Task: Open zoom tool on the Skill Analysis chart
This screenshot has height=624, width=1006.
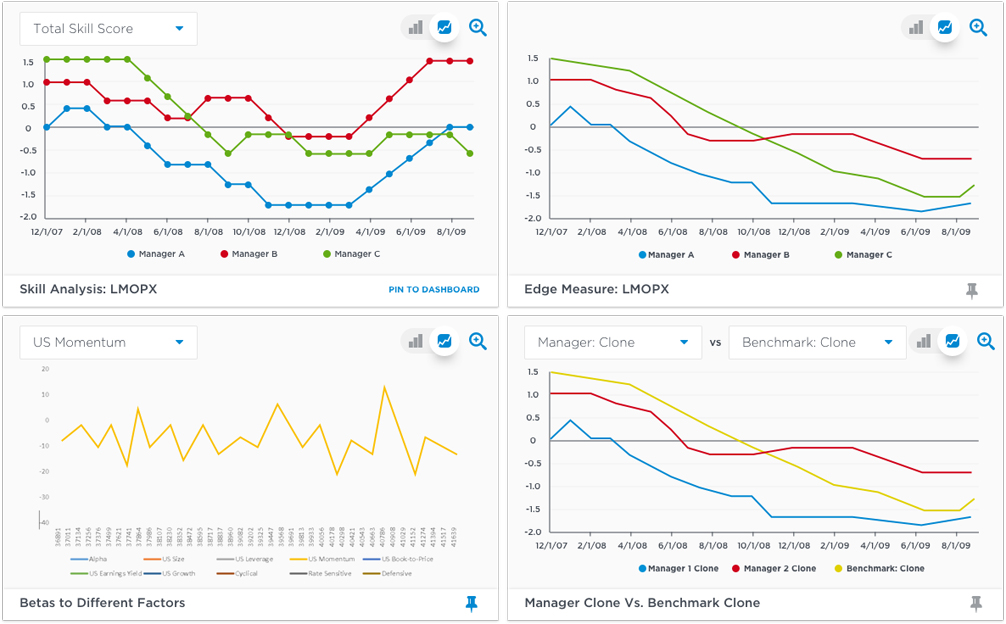Action: coord(478,27)
